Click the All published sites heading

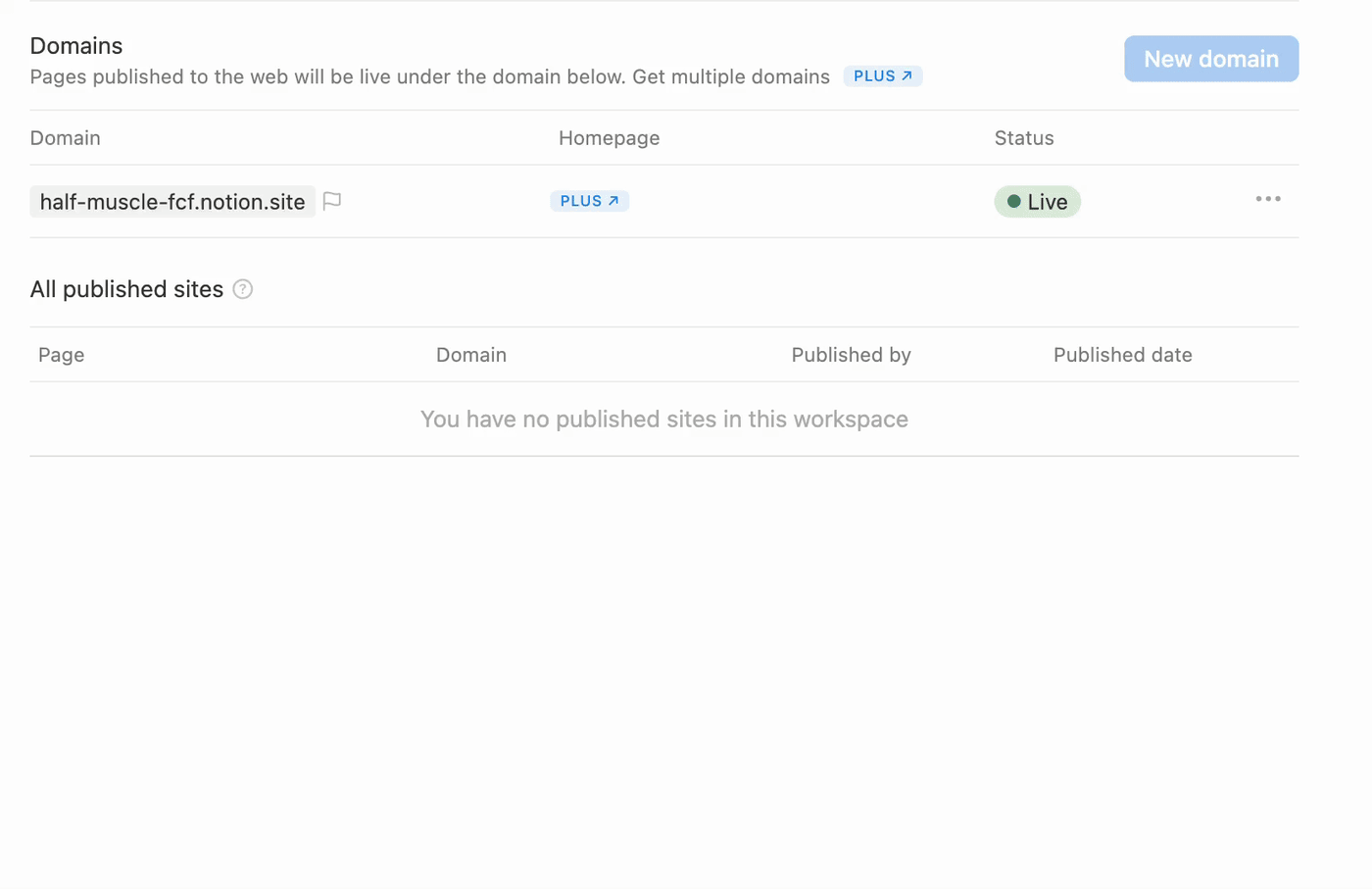tap(126, 289)
